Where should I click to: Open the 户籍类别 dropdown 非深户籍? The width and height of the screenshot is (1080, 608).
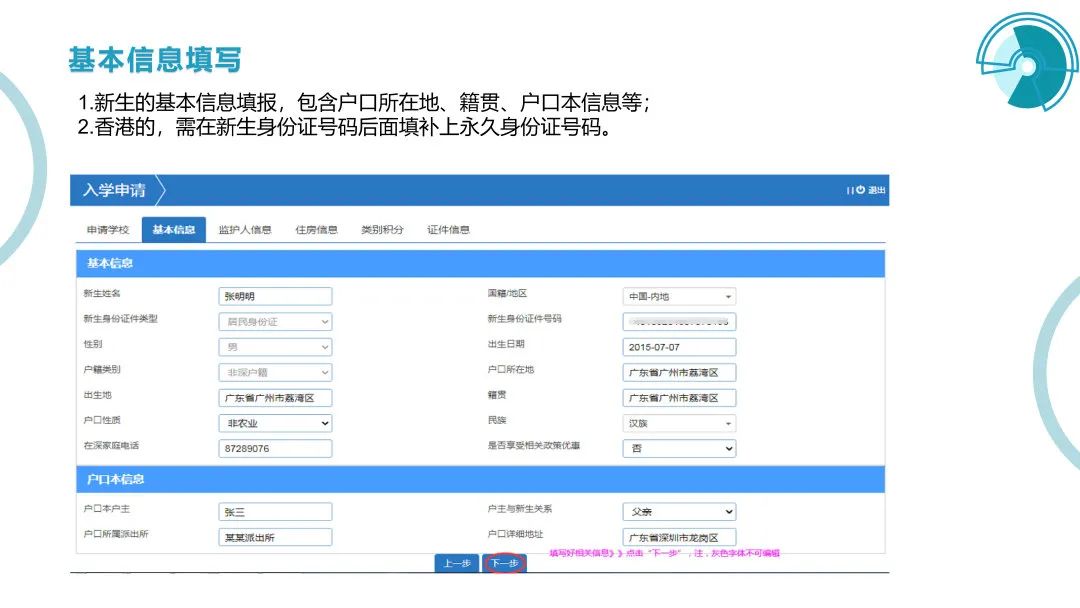tap(276, 373)
